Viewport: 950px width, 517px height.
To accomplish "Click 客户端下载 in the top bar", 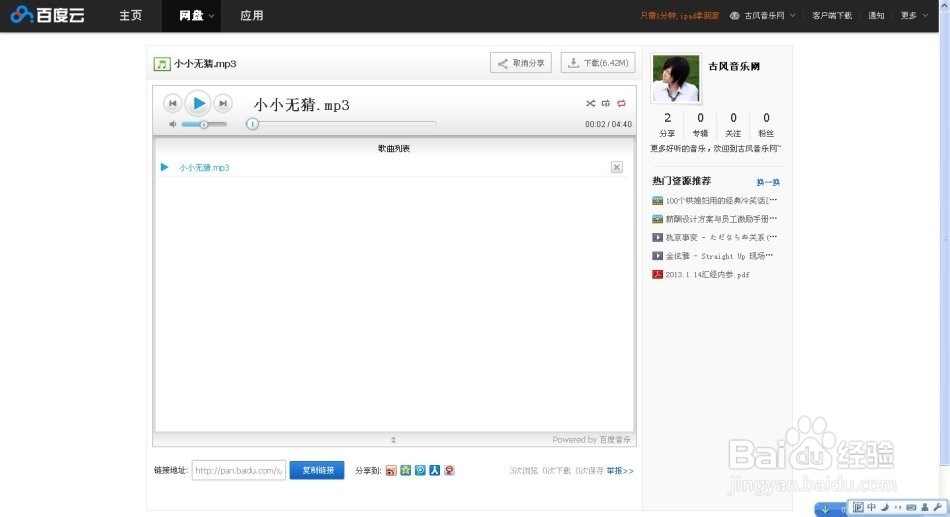I will (x=832, y=16).
